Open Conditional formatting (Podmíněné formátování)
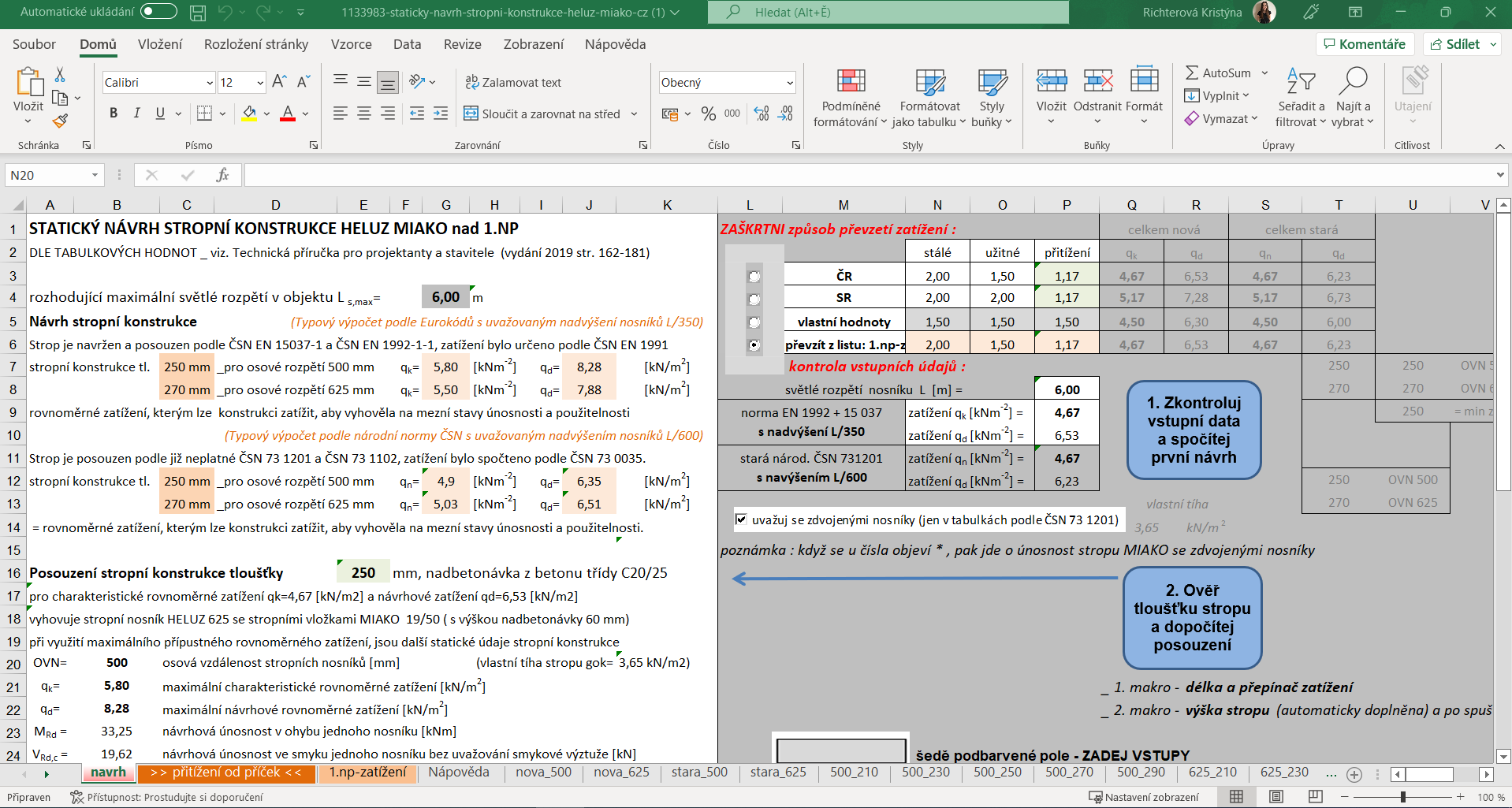The image size is (1512, 808). [850, 99]
